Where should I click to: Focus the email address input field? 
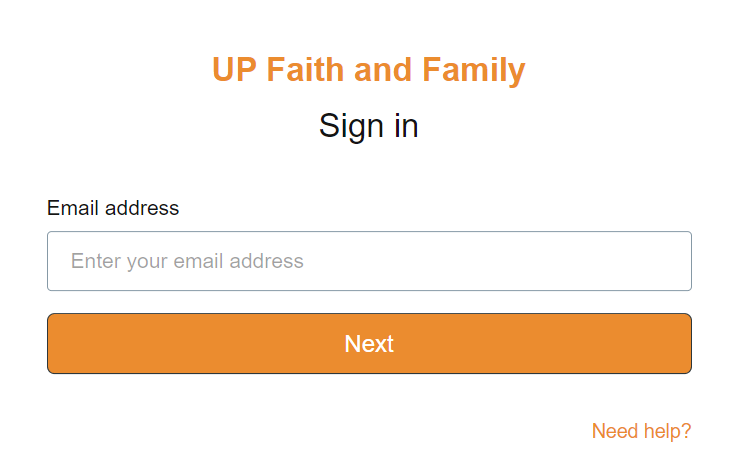pos(369,261)
